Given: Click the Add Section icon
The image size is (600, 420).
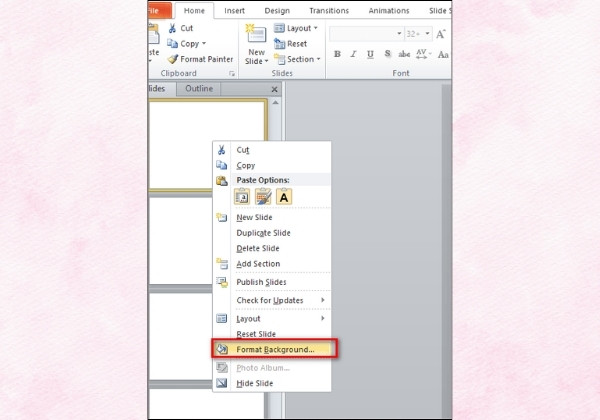Looking at the screenshot, I should tap(222, 264).
